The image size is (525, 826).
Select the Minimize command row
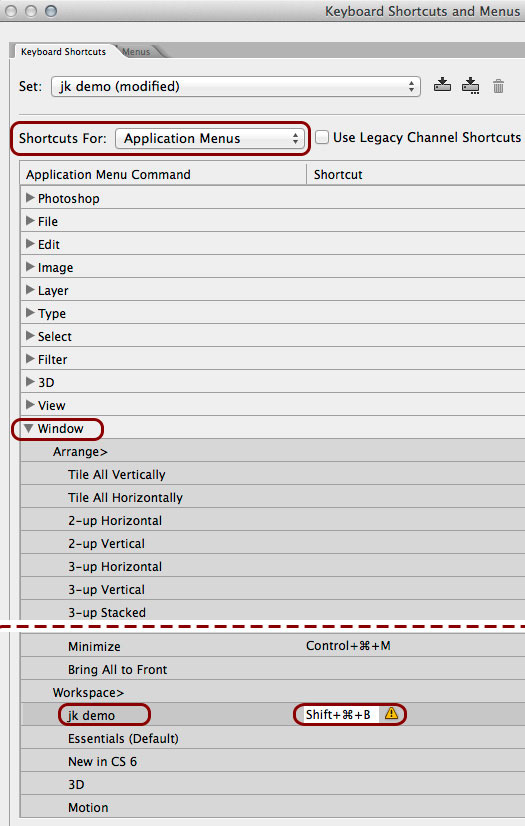(272, 646)
